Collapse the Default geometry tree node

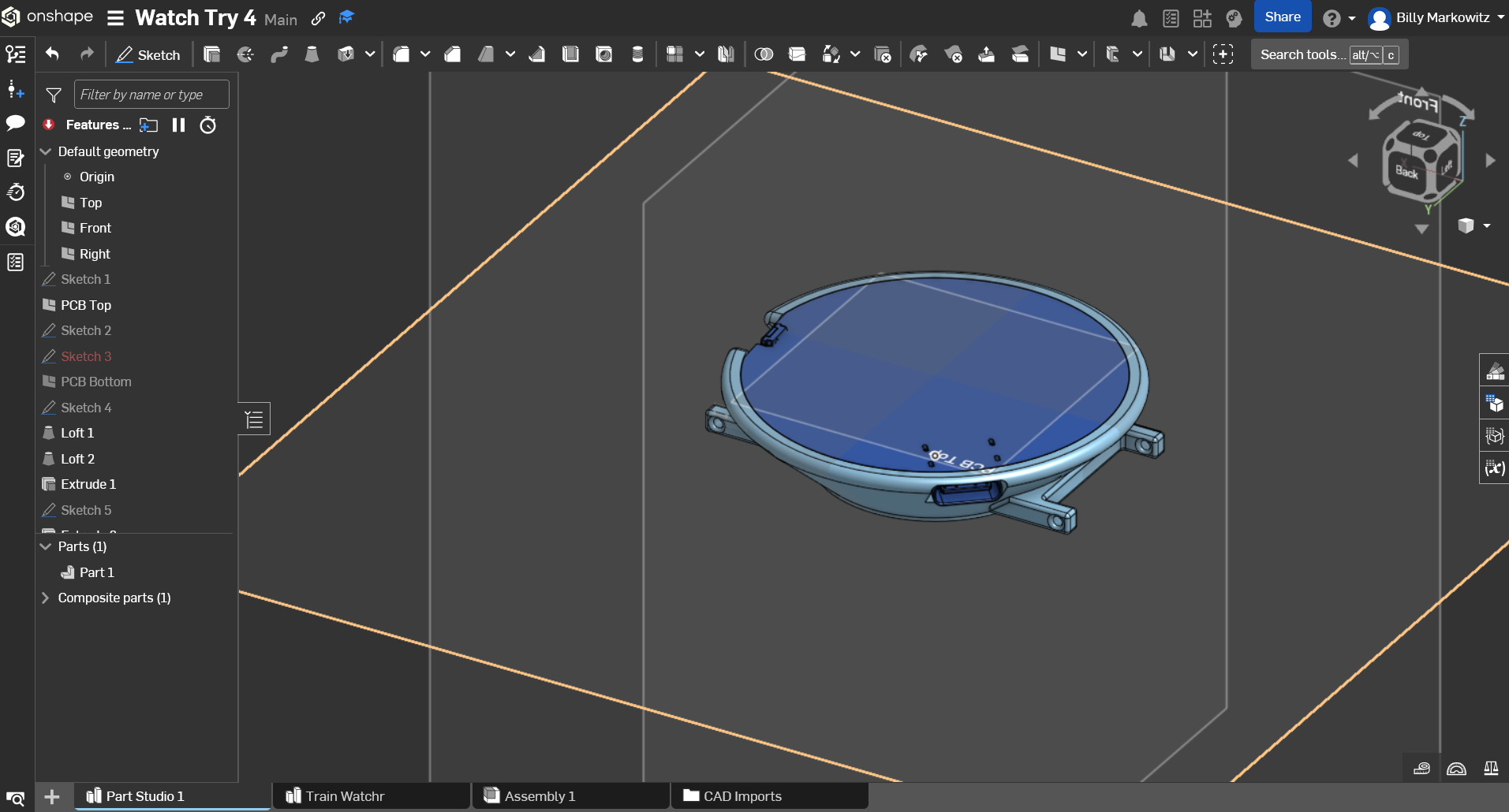pyautogui.click(x=45, y=151)
